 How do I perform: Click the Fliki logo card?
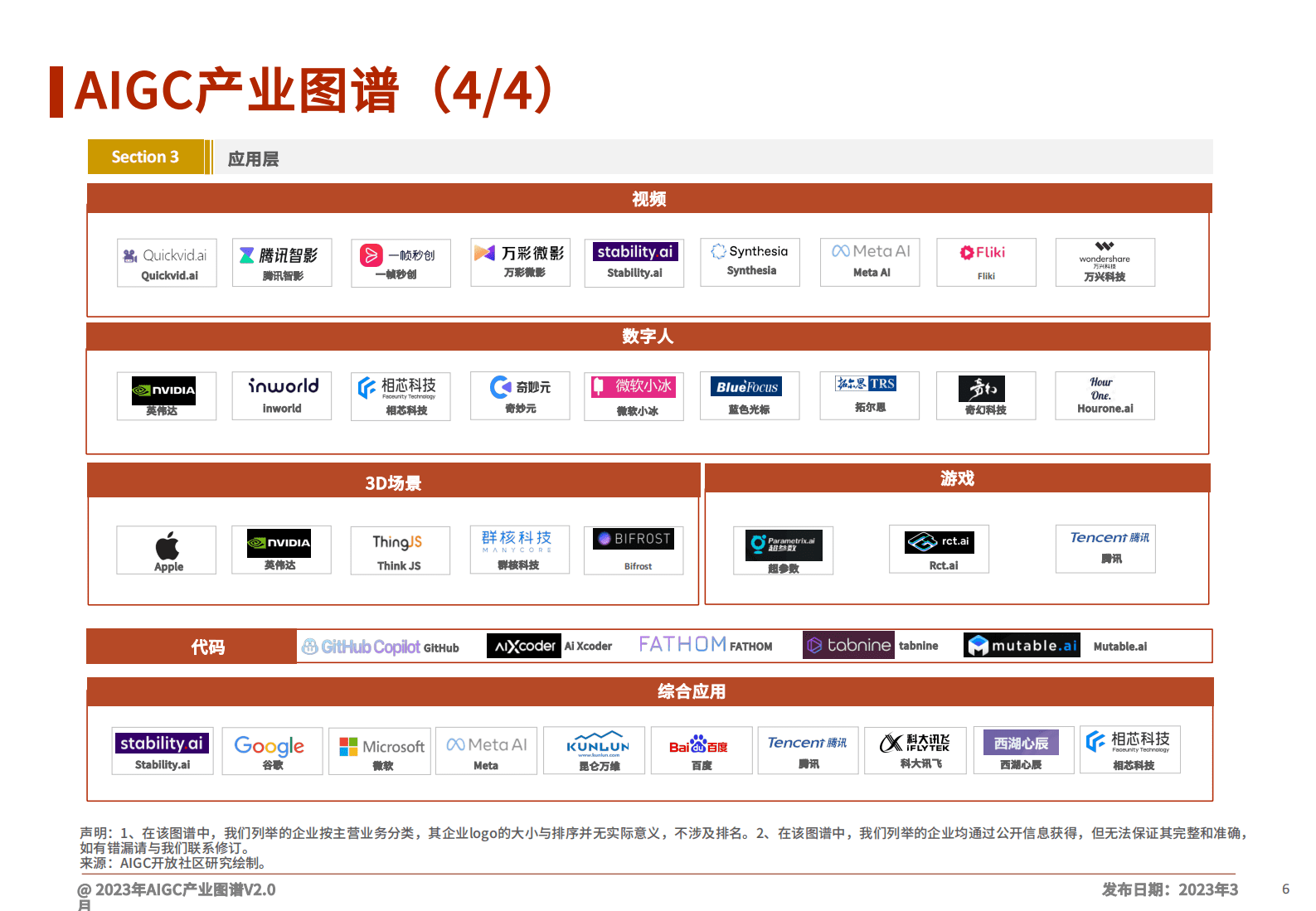[986, 262]
